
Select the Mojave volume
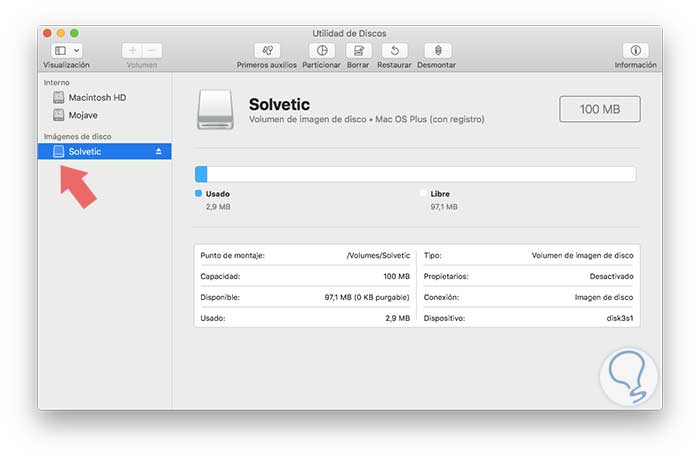pyautogui.click(x=104, y=115)
